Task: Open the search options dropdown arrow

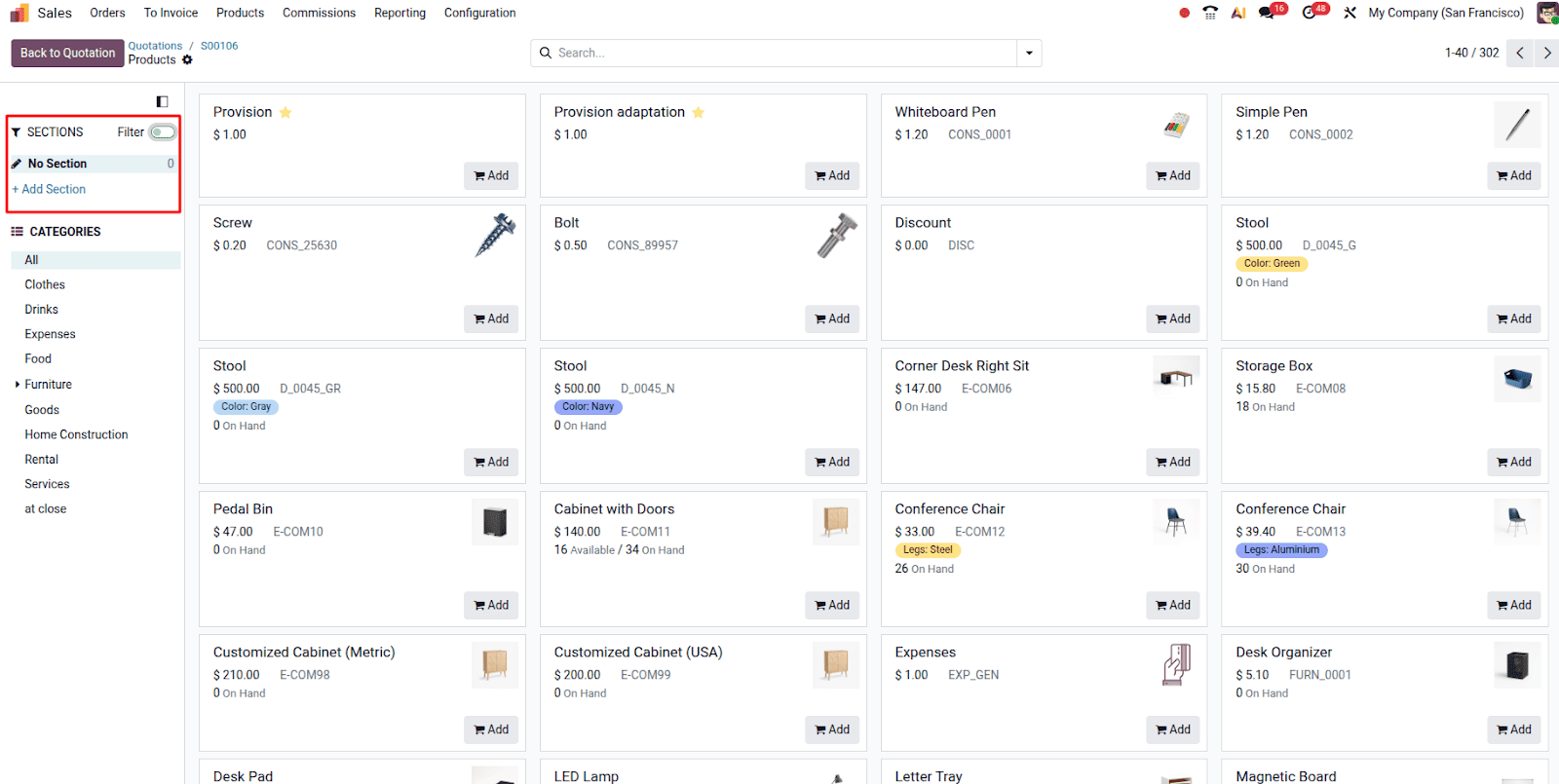Action: [1029, 53]
